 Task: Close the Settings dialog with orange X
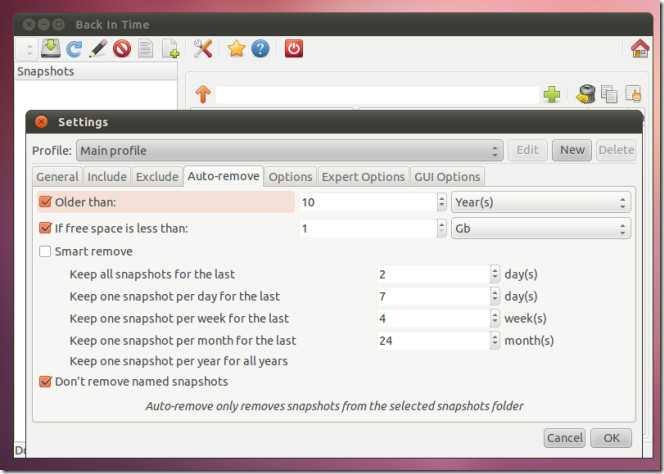tap(41, 122)
